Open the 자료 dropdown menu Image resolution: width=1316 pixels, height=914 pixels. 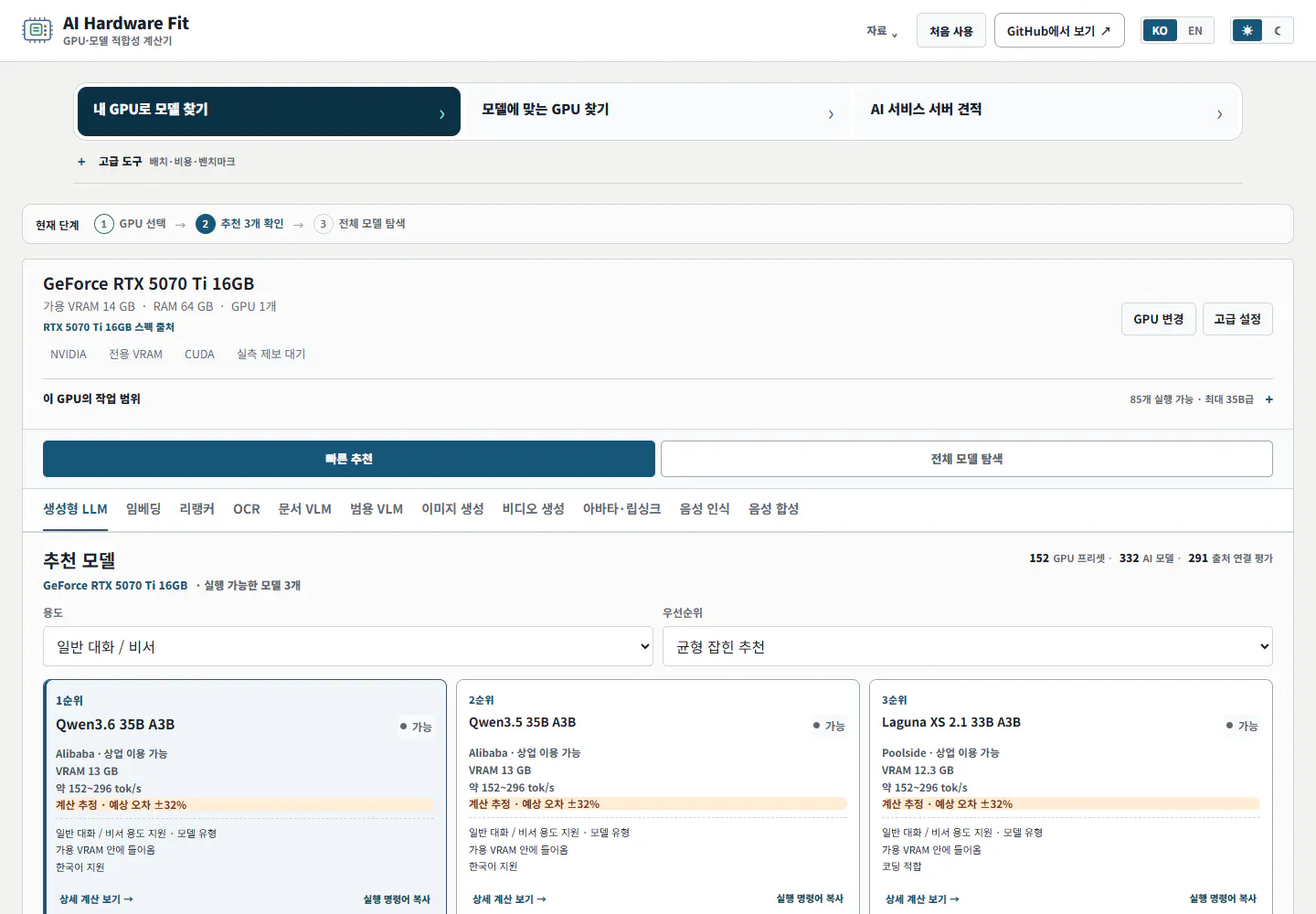tap(882, 31)
